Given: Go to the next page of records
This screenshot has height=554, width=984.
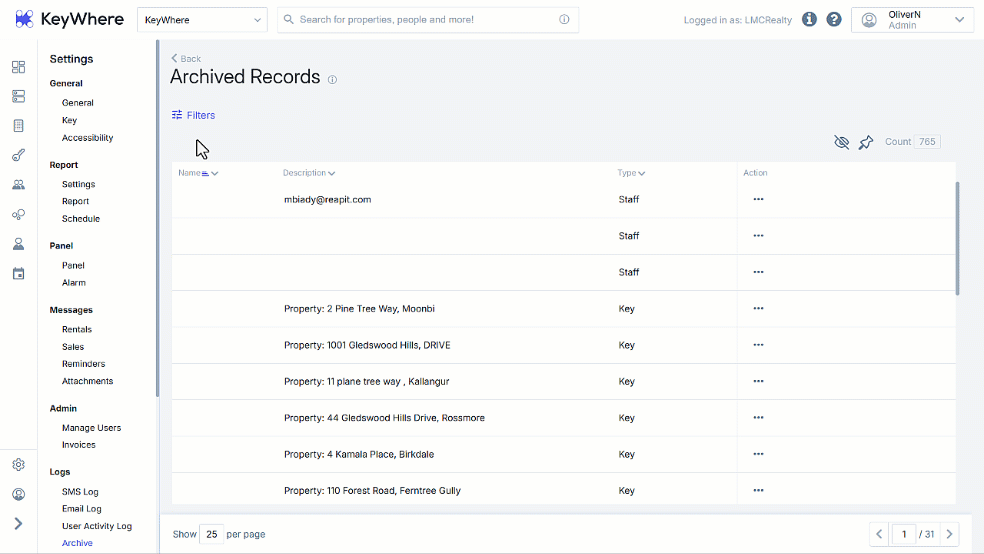Looking at the screenshot, I should tap(949, 535).
